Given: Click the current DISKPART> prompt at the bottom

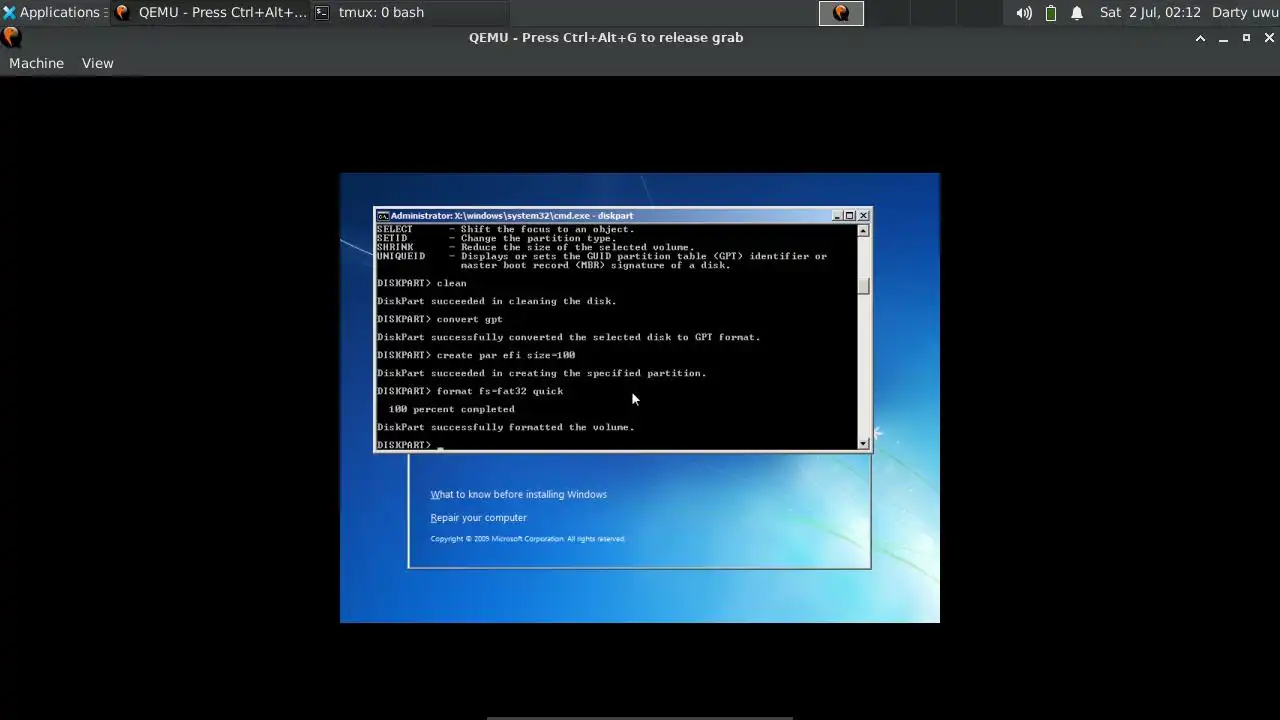Looking at the screenshot, I should click(x=404, y=445).
